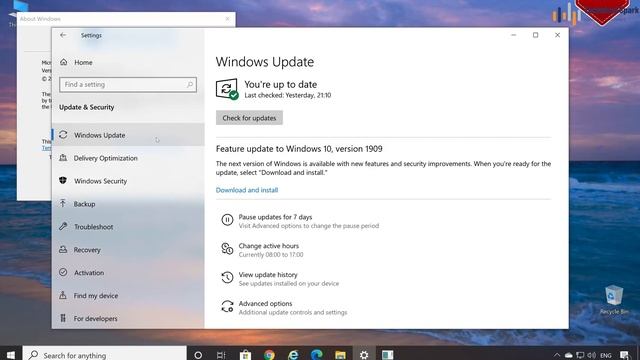Launch Internet Explorer from the taskbar
The image size is (640, 360).
coord(293,355)
